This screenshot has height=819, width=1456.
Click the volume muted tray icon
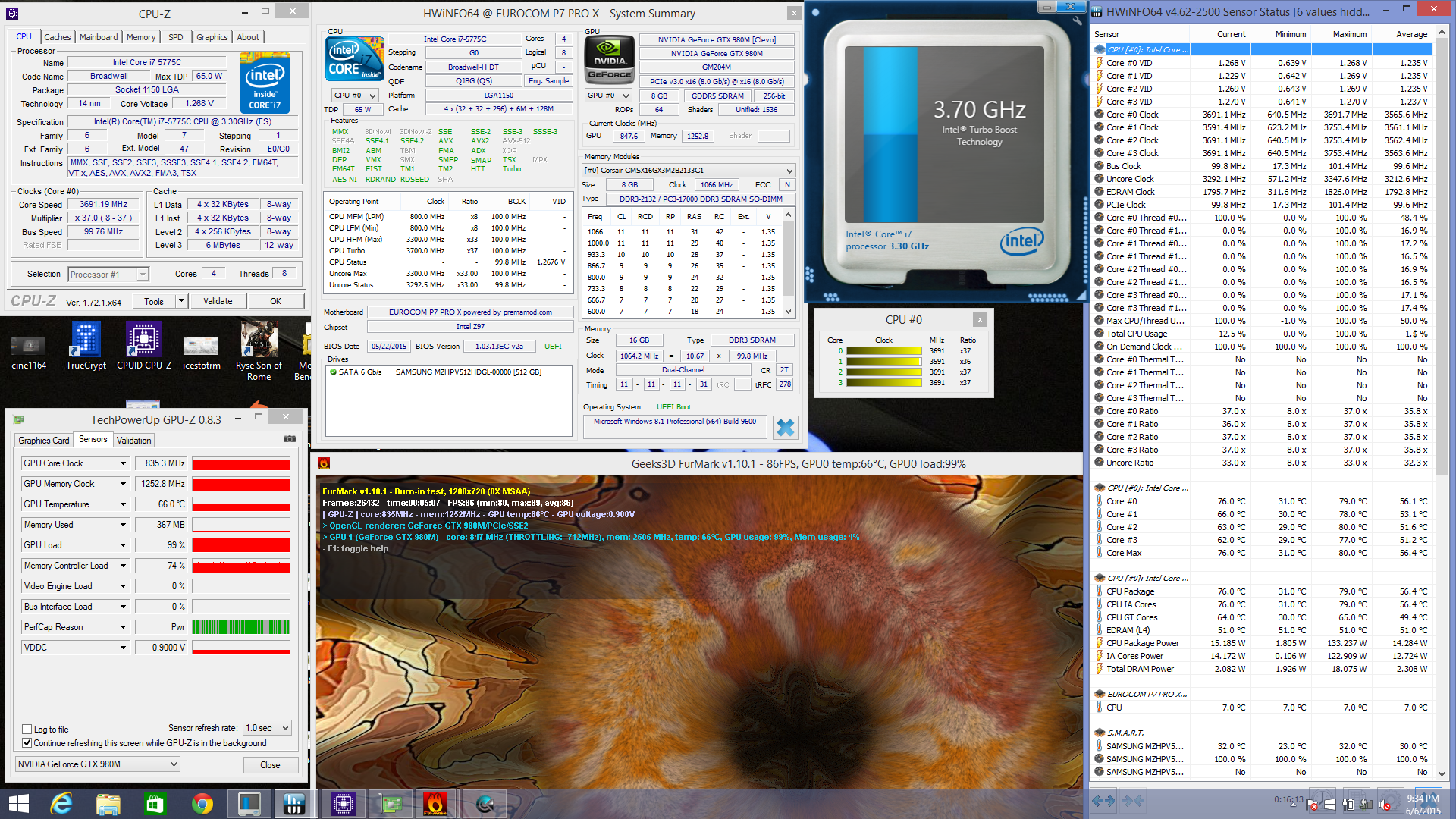(x=1385, y=805)
